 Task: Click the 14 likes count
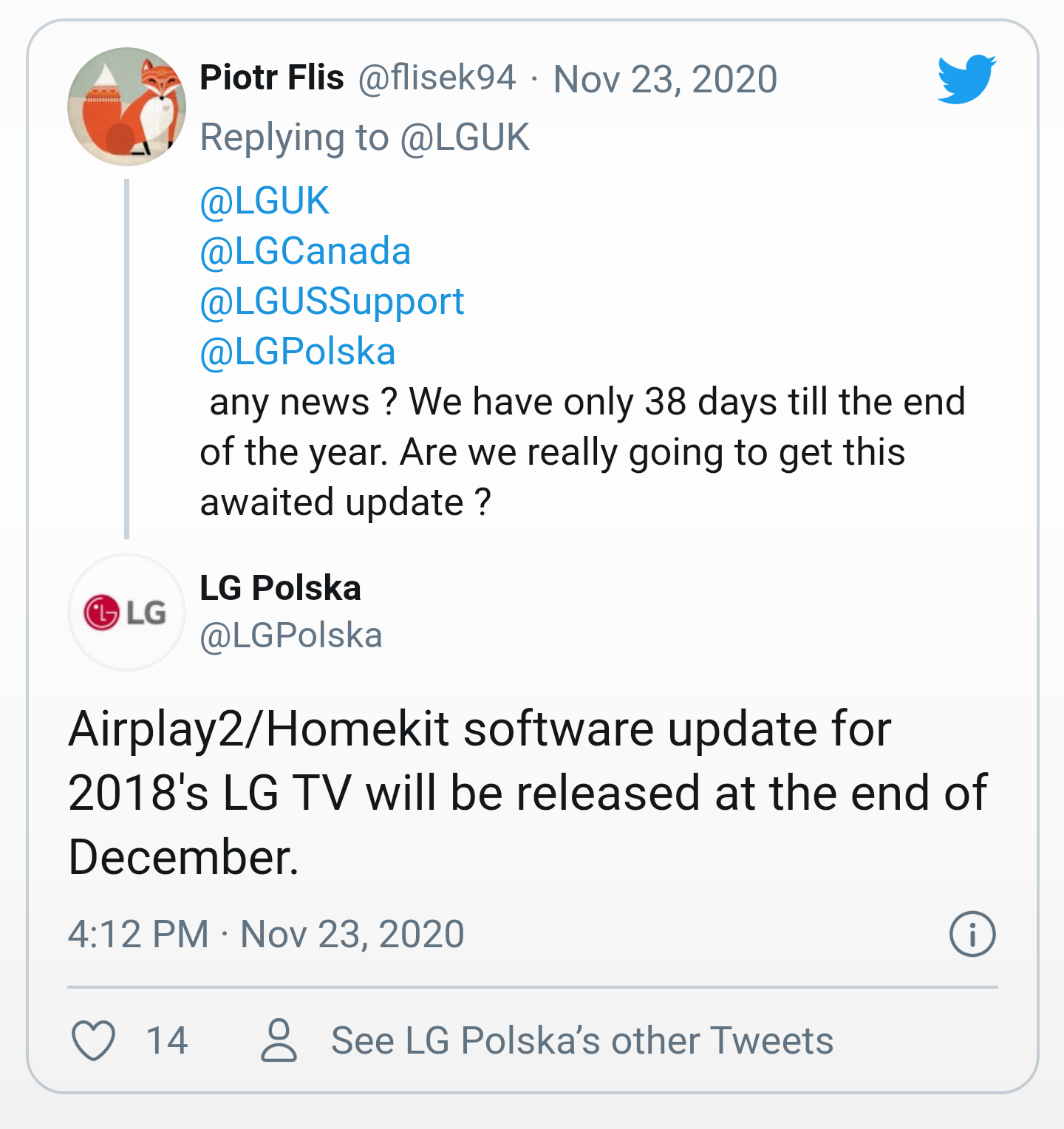point(167,1040)
